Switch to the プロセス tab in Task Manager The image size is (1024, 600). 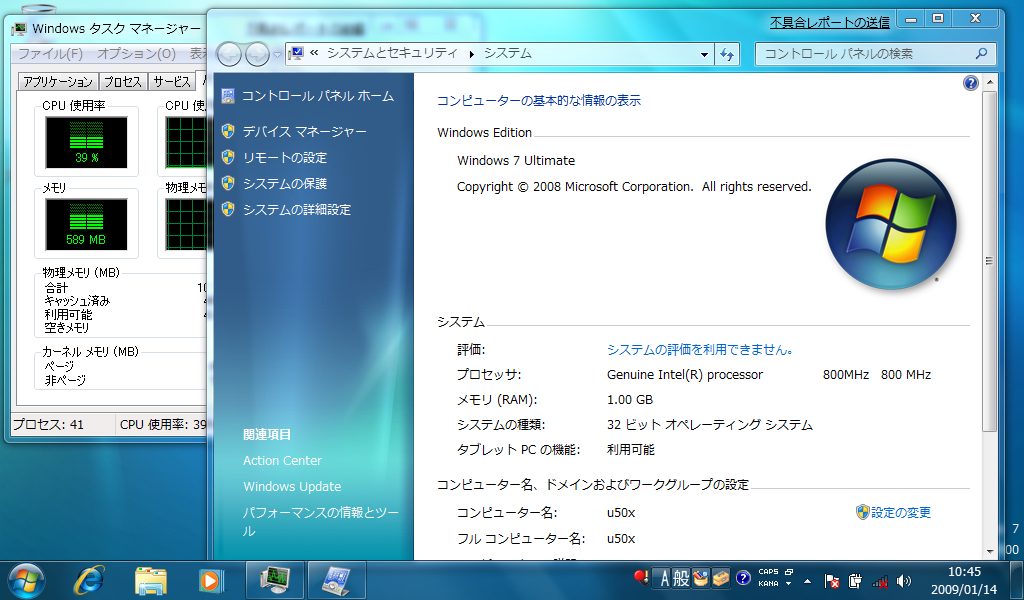(123, 82)
